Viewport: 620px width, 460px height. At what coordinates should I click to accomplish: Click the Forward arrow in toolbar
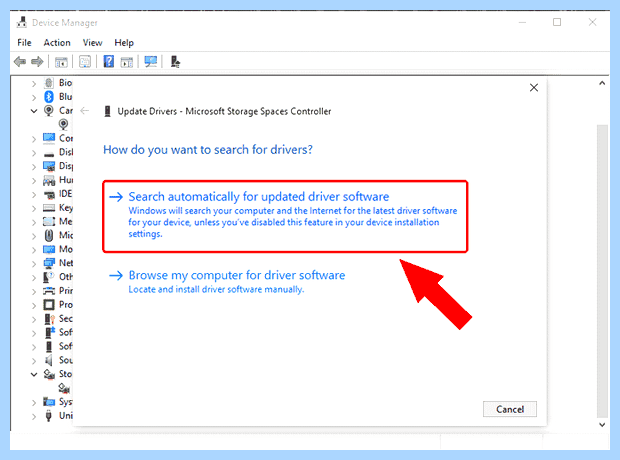(x=37, y=62)
